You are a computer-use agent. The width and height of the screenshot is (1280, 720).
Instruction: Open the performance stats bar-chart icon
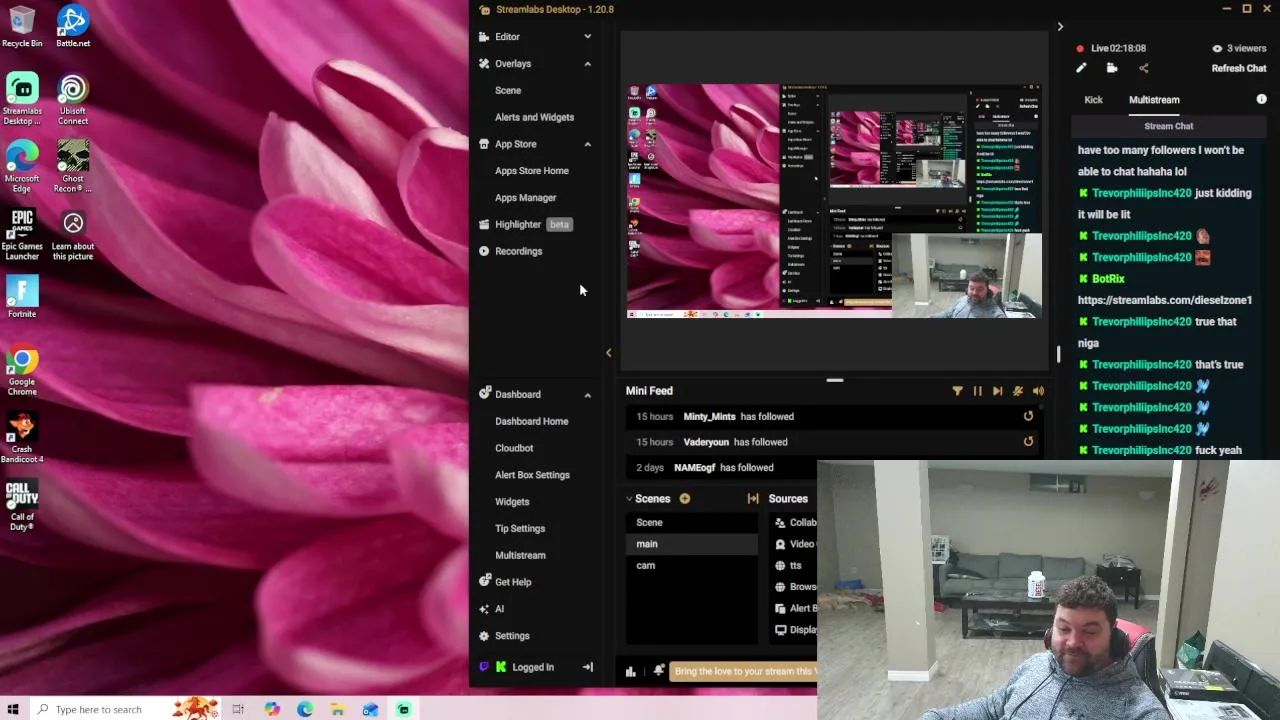click(x=630, y=671)
